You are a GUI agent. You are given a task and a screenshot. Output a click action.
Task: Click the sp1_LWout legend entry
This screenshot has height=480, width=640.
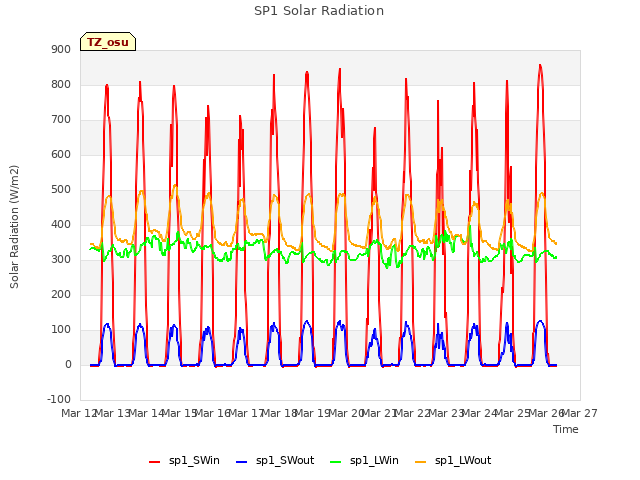pyautogui.click(x=453, y=461)
